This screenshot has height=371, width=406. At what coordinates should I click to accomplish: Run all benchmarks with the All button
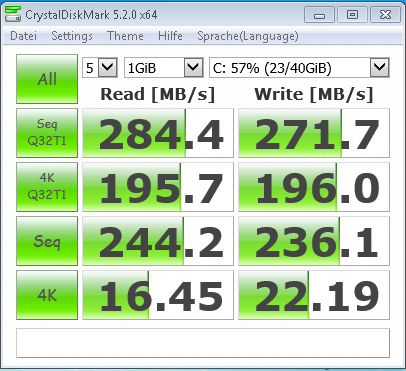tap(47, 79)
